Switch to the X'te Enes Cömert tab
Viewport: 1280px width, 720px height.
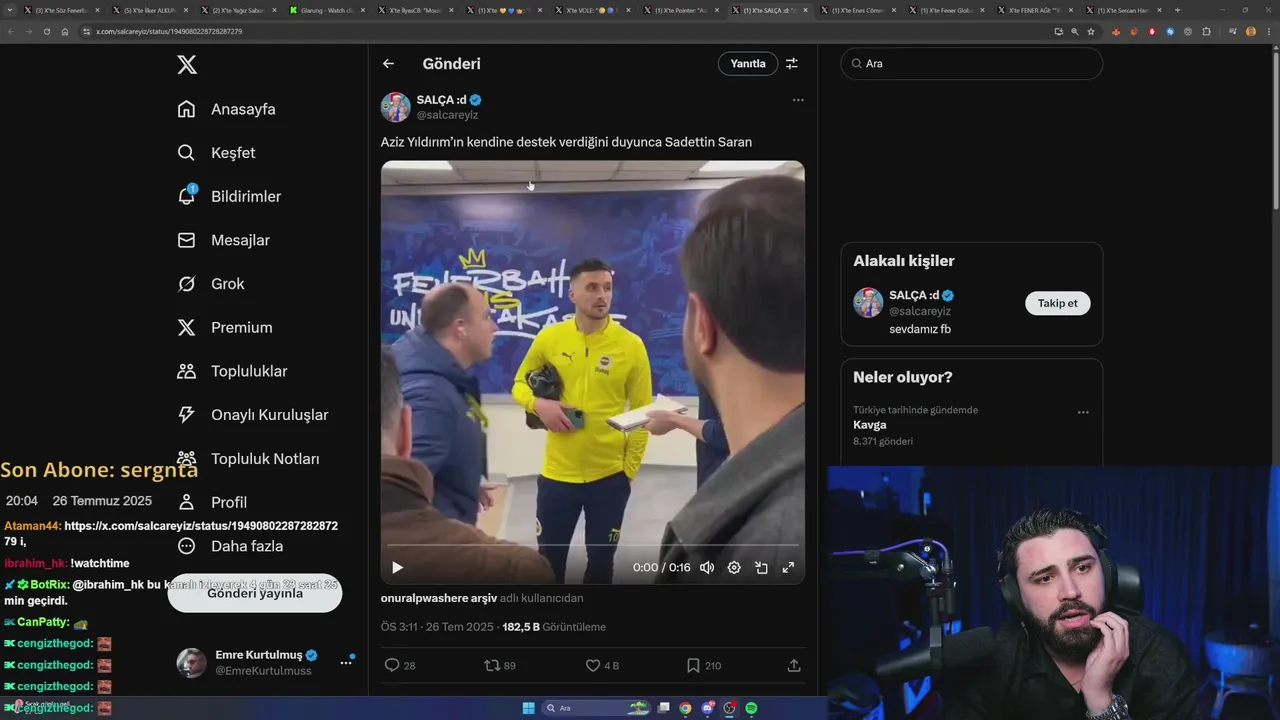pos(857,10)
